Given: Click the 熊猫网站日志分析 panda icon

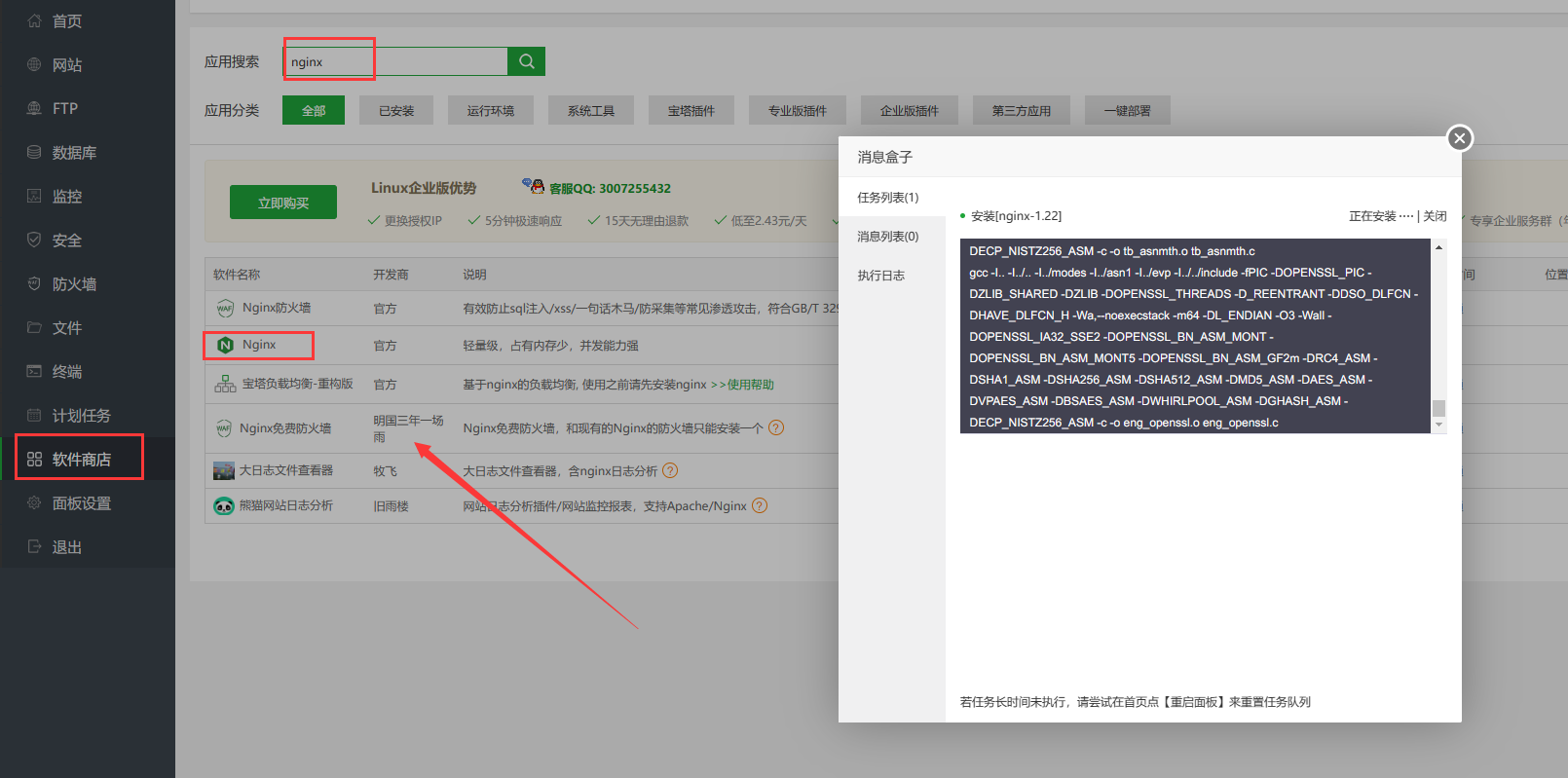Looking at the screenshot, I should (x=224, y=505).
